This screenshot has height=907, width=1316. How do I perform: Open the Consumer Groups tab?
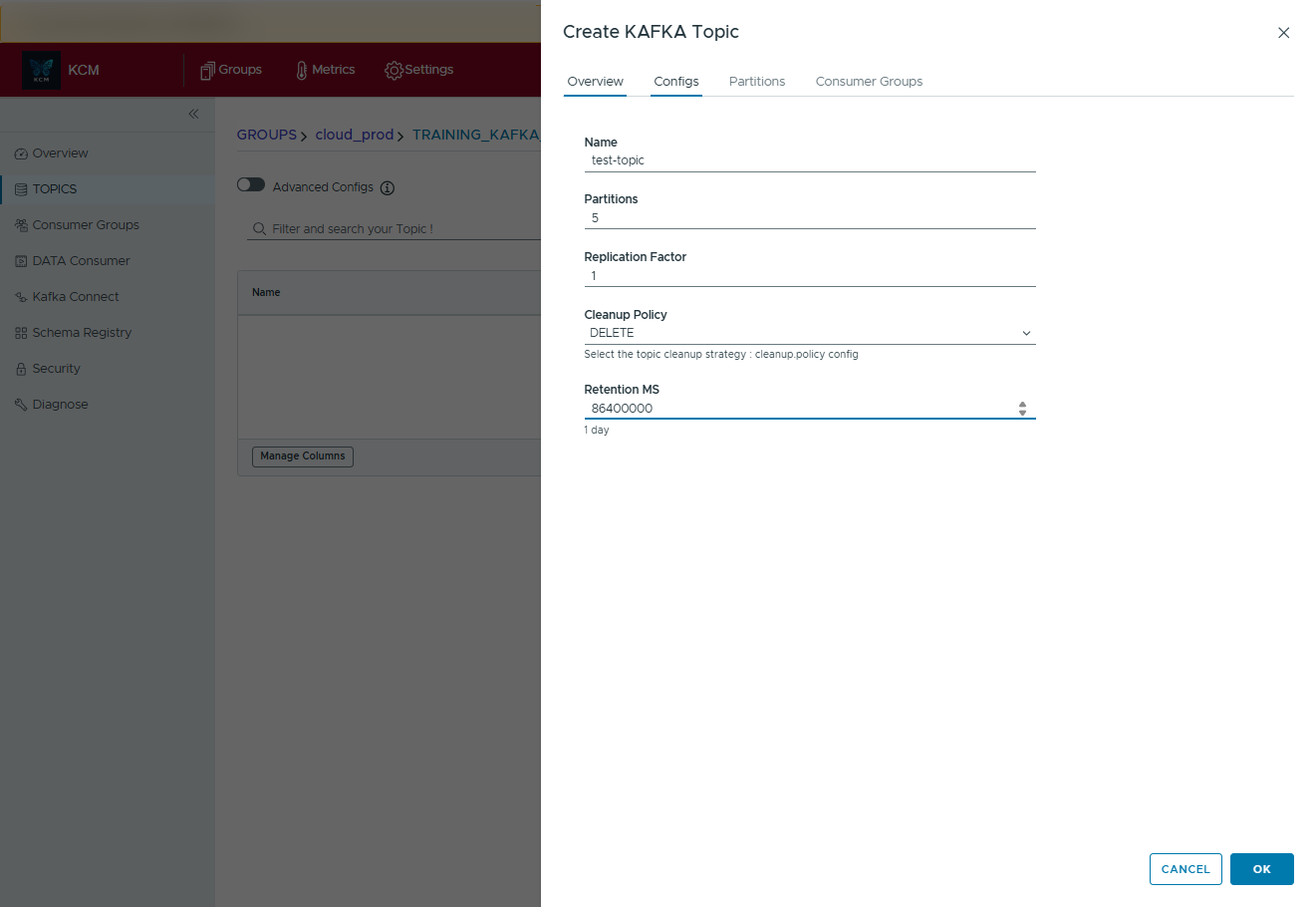pyautogui.click(x=869, y=82)
